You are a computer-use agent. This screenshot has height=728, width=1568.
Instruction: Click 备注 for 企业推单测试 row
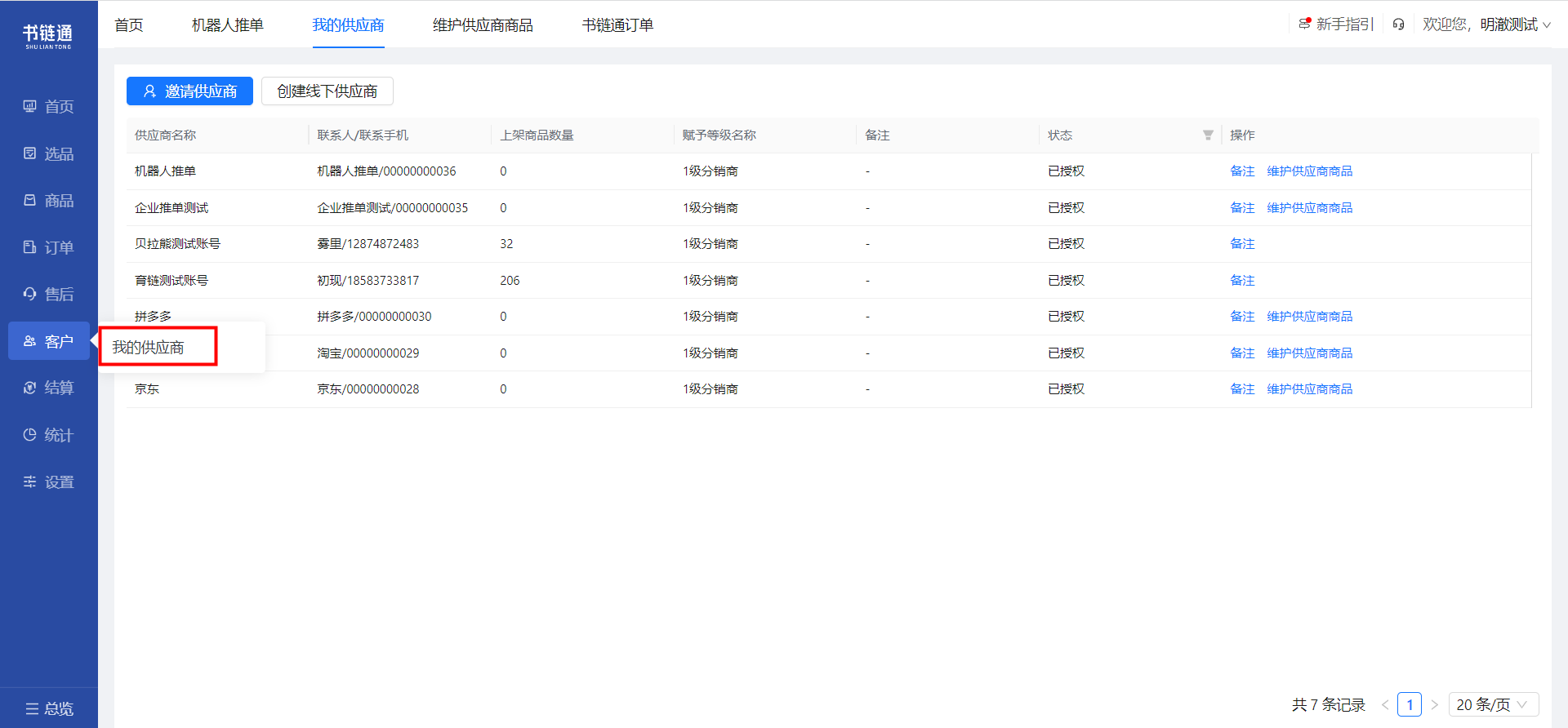tap(1242, 208)
